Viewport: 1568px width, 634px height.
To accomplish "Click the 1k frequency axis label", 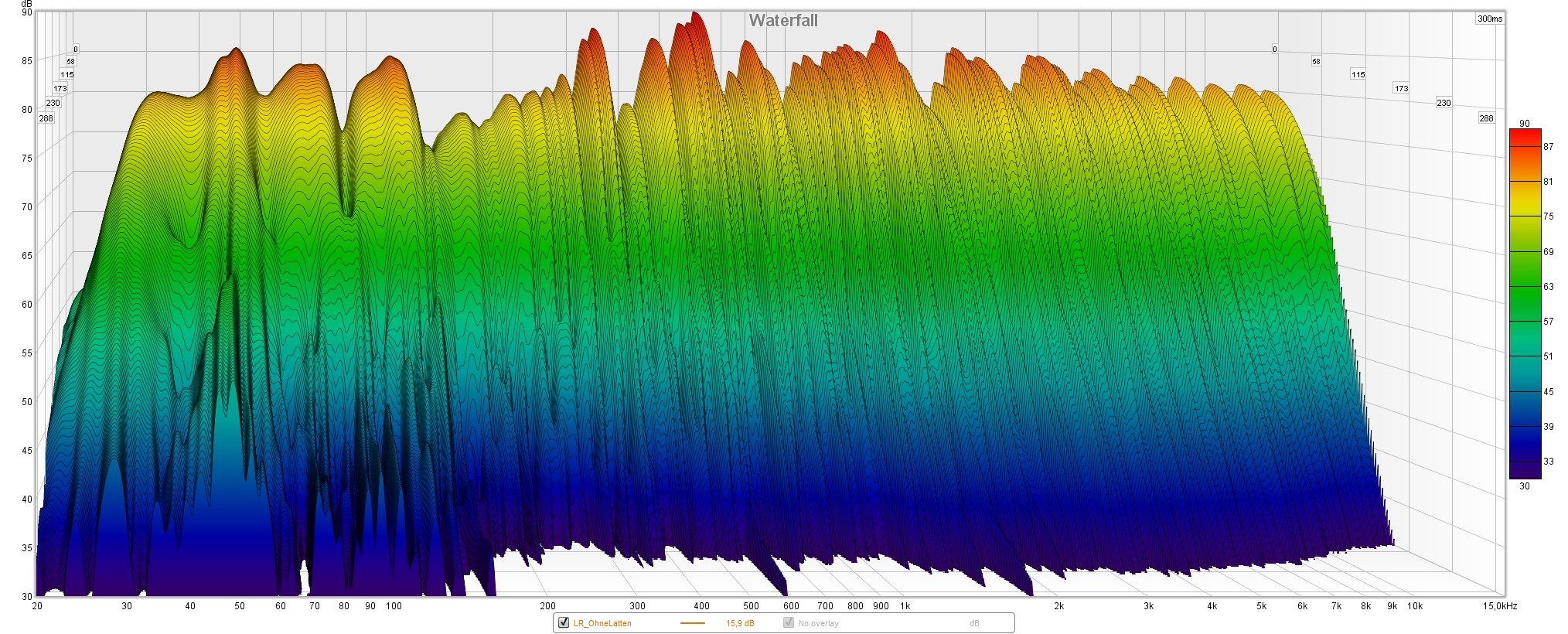I will (x=905, y=606).
